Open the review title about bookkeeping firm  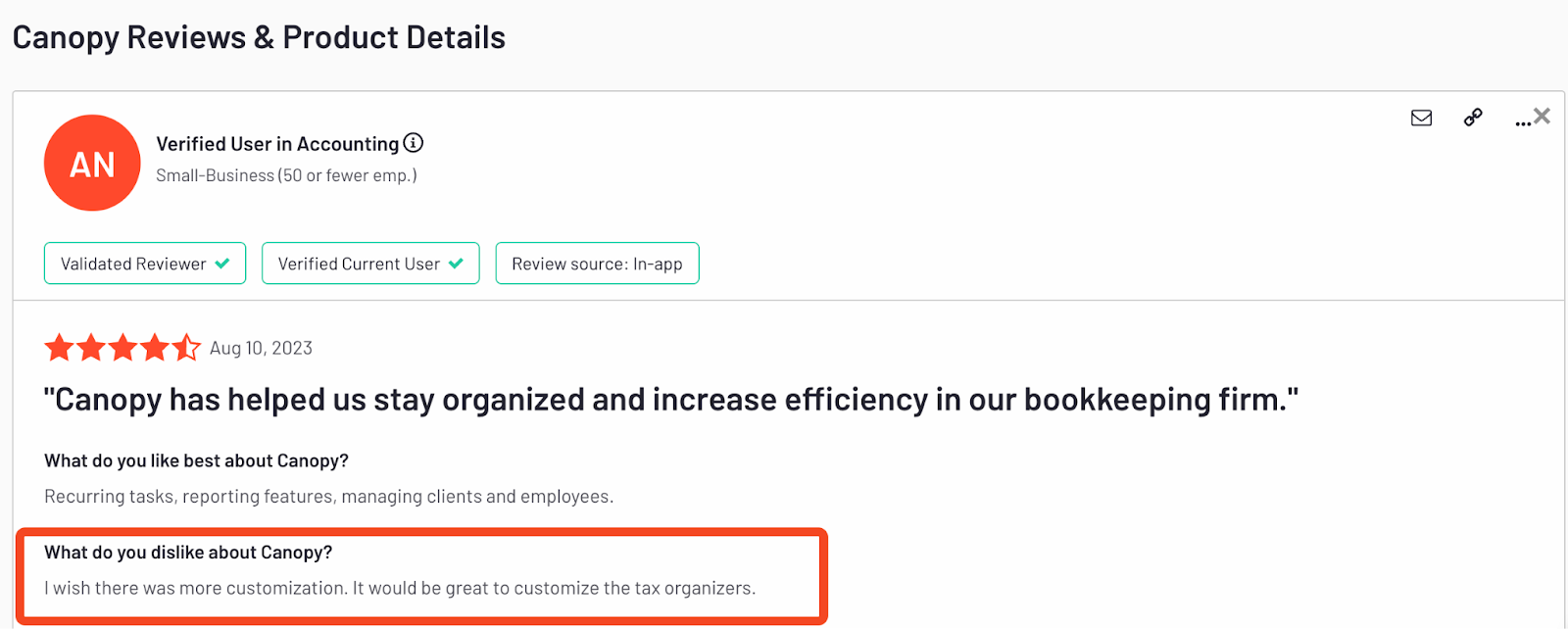click(671, 400)
